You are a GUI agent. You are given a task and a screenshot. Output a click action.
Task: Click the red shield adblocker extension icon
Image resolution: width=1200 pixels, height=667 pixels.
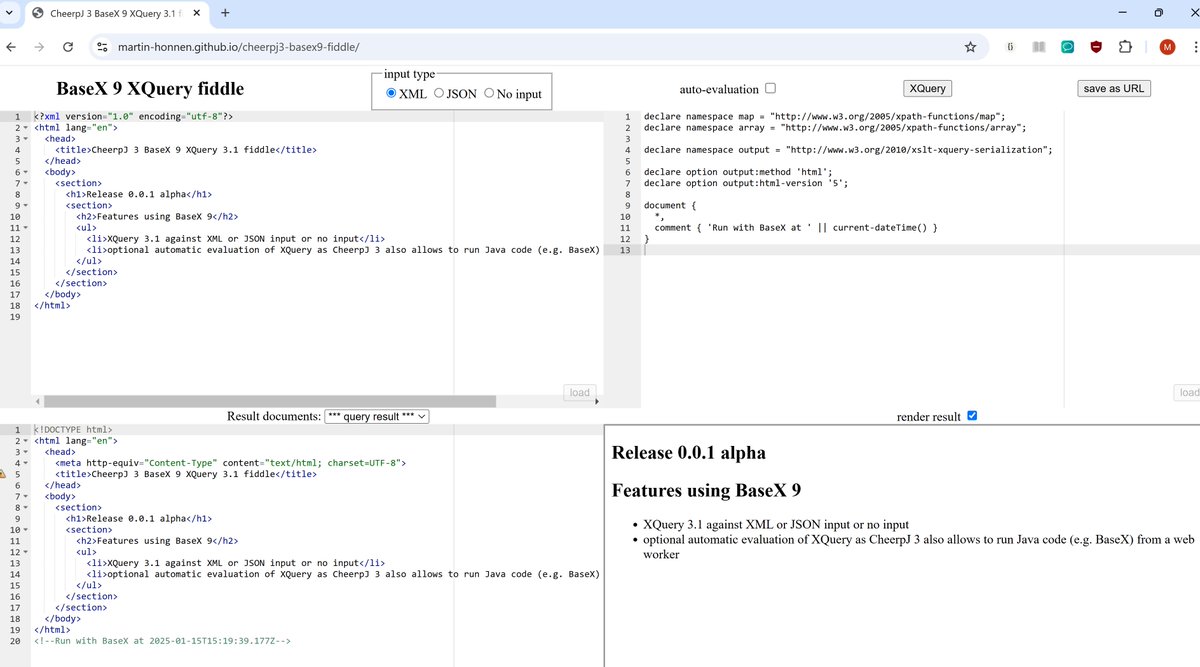1096,46
